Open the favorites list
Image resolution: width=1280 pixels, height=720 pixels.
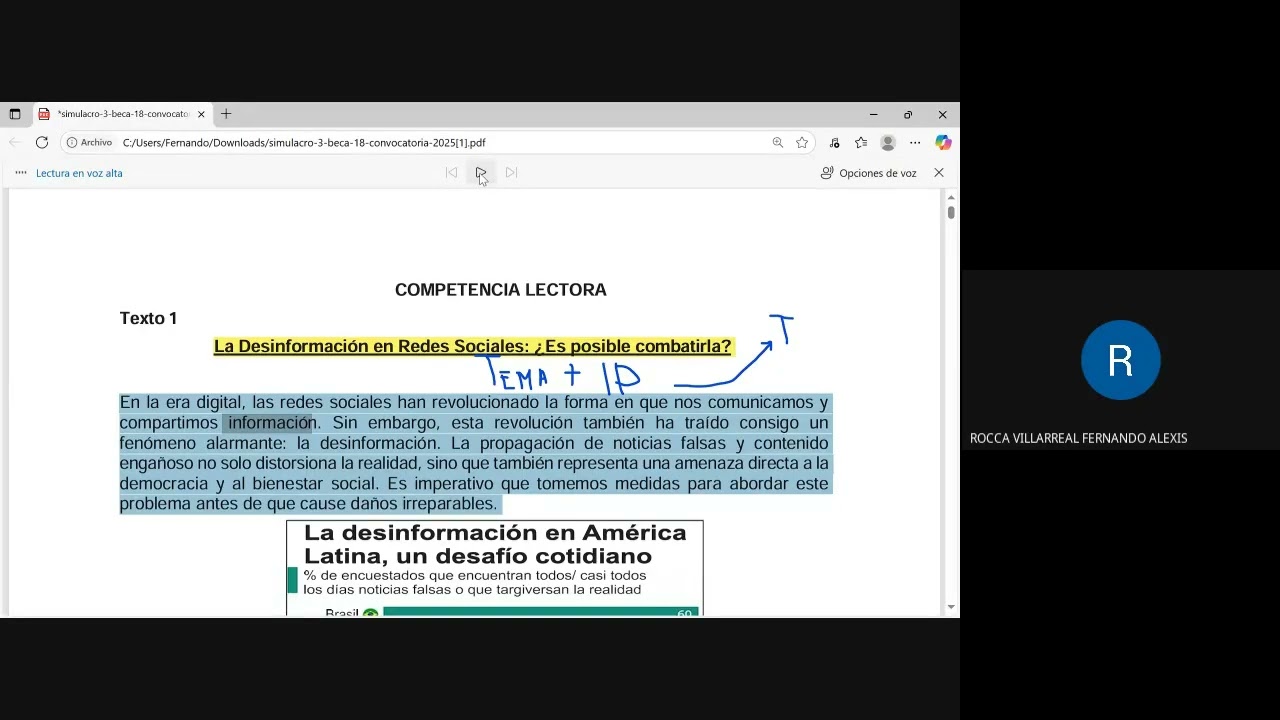[861, 143]
